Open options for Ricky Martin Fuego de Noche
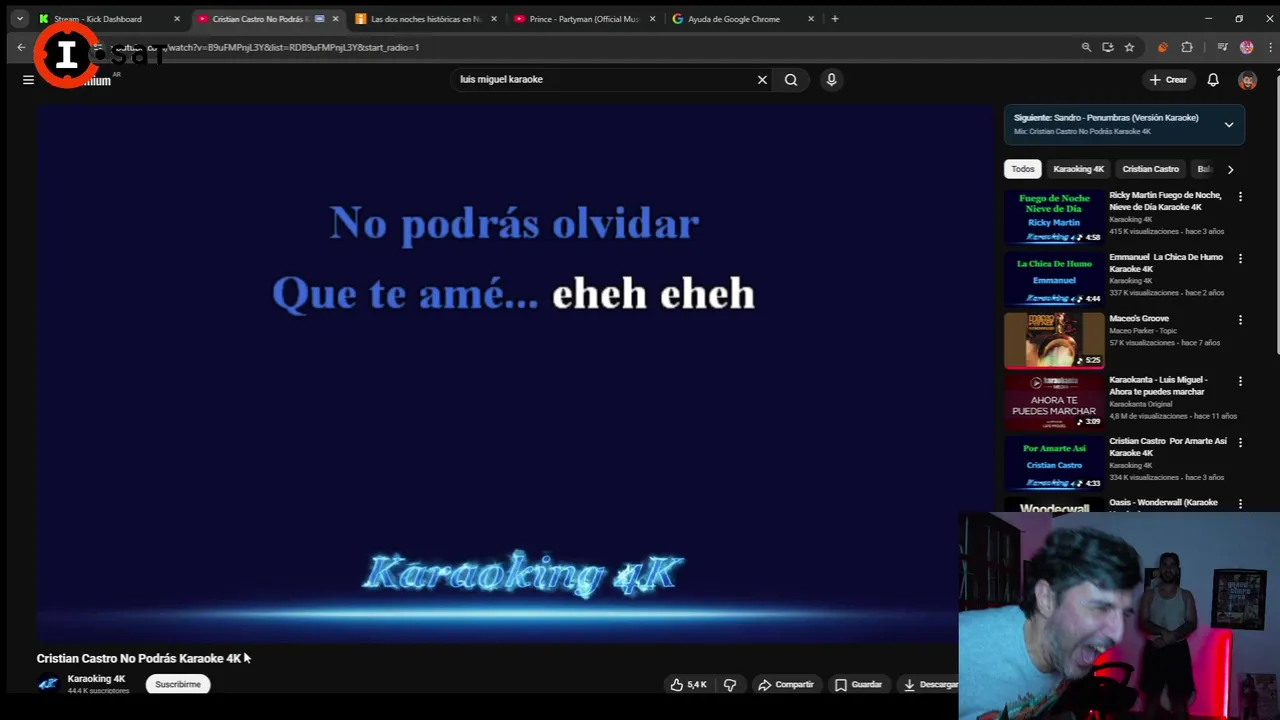Viewport: 1280px width, 720px height. [x=1240, y=197]
